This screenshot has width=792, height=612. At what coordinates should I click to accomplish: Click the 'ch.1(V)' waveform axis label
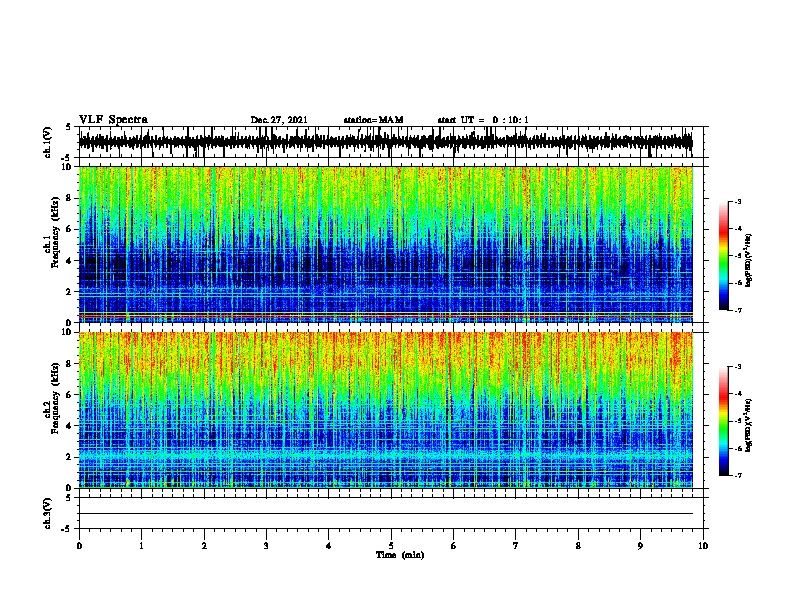point(47,142)
